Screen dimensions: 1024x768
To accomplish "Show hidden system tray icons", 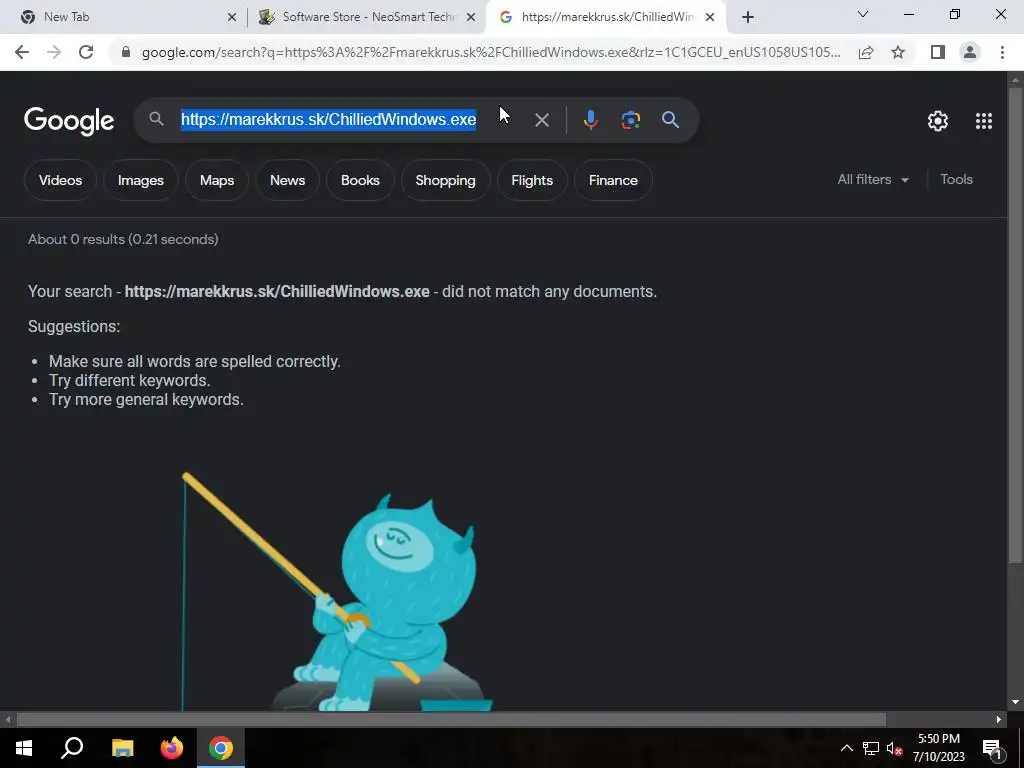I will 847,748.
